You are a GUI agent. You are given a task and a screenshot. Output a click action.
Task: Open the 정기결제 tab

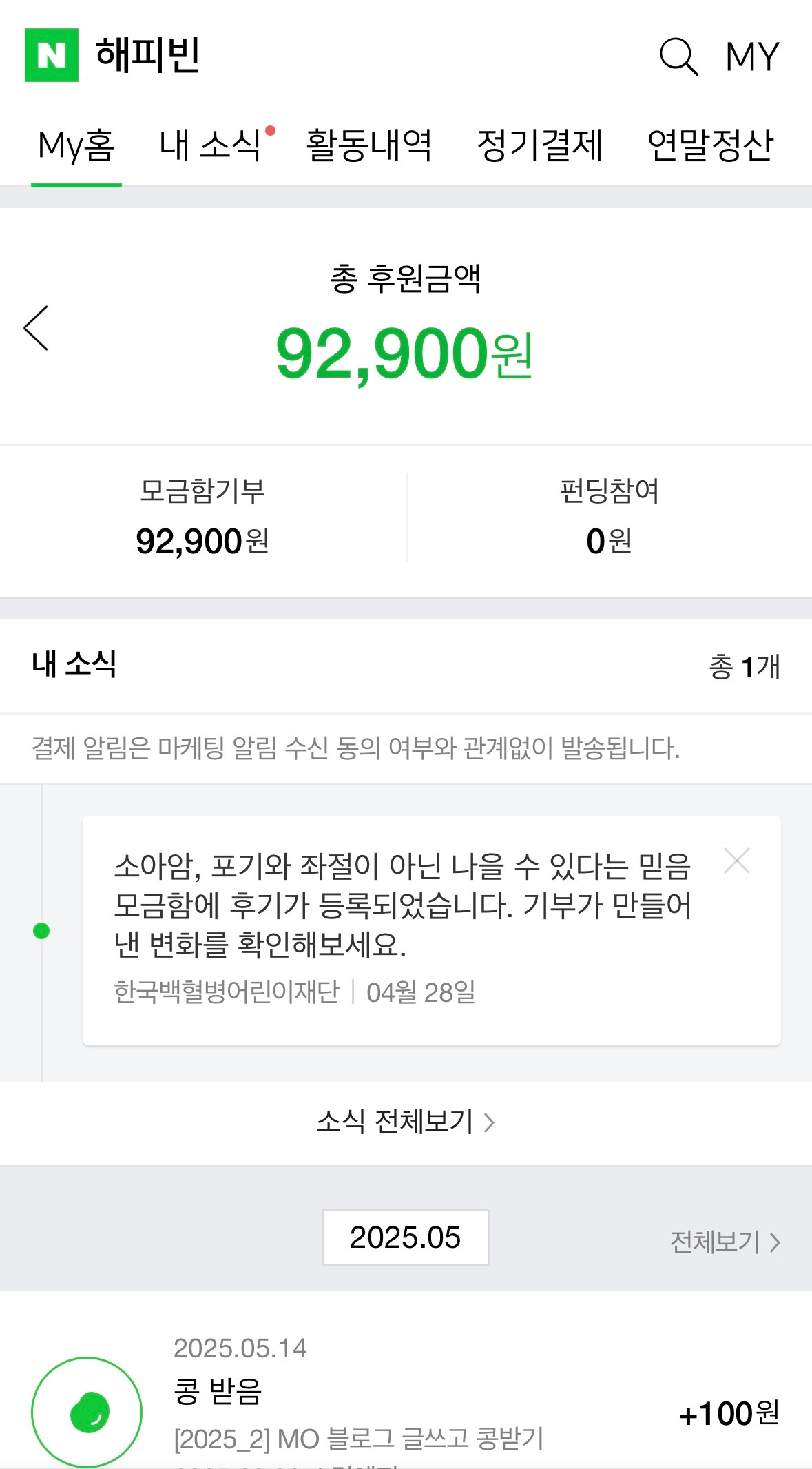pyautogui.click(x=540, y=145)
